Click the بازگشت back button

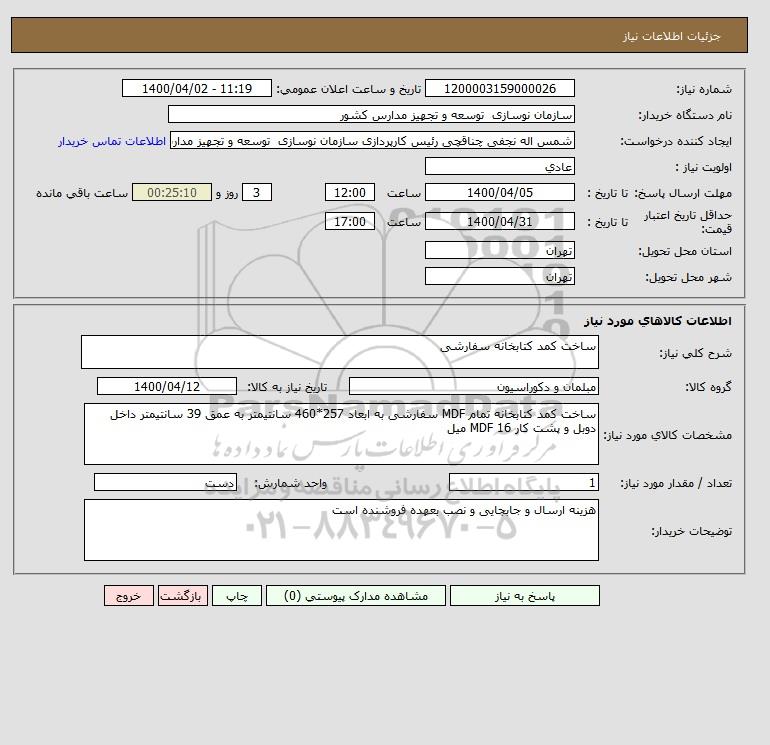click(183, 596)
